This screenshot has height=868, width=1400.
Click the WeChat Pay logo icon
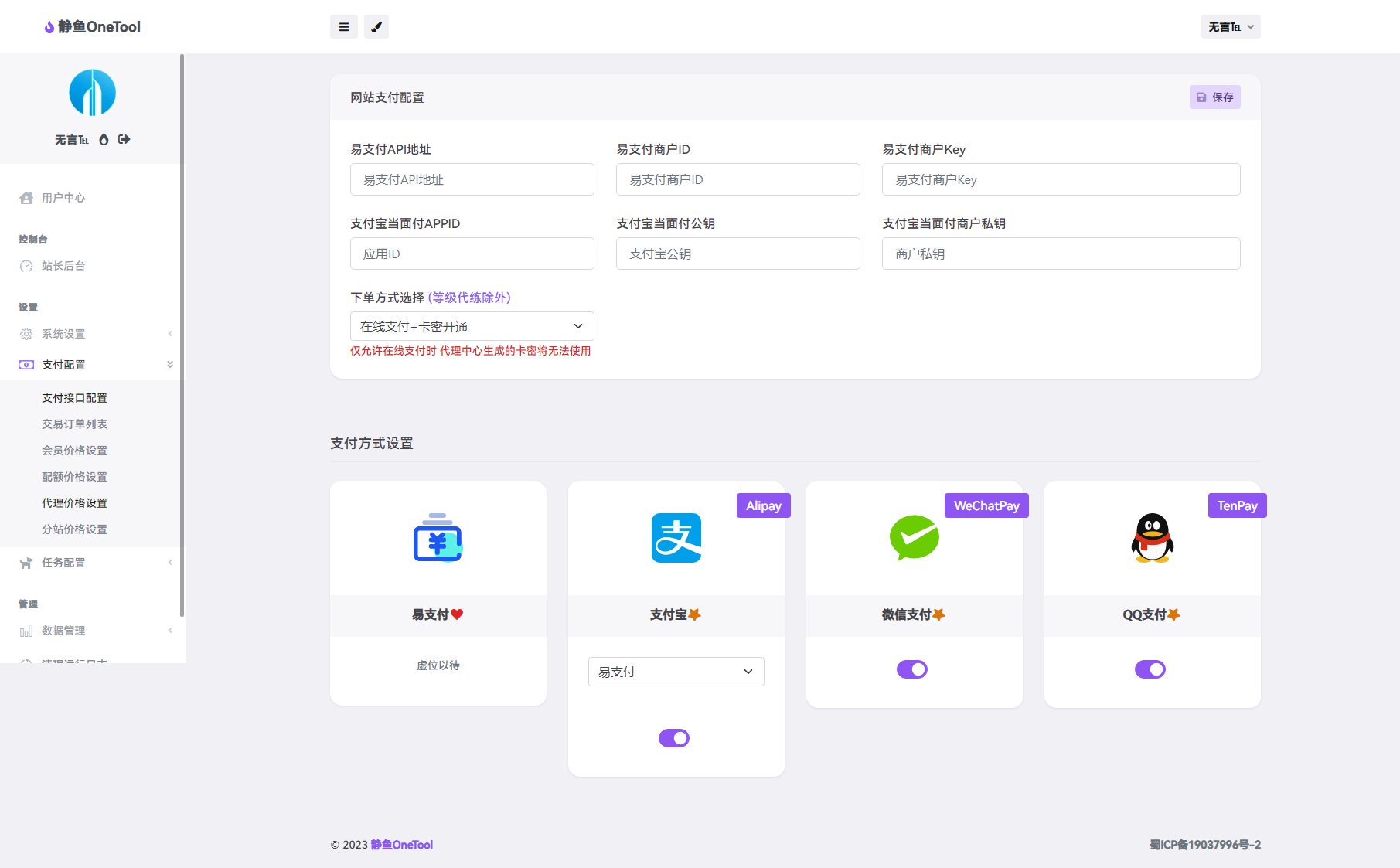[x=914, y=538]
